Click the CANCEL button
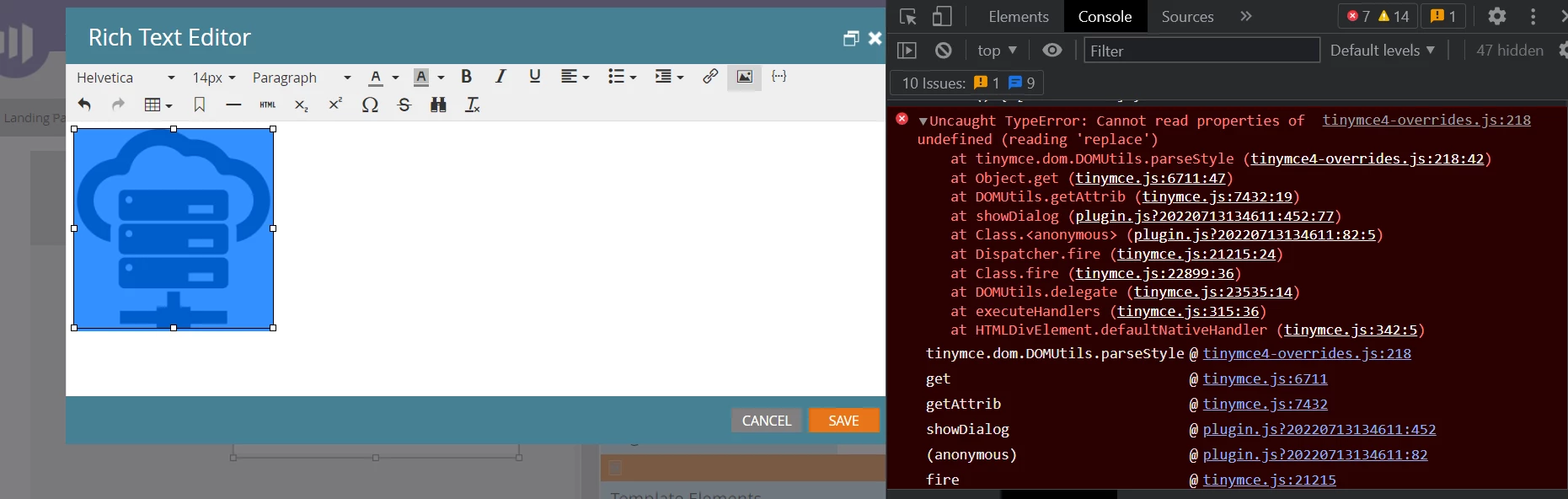This screenshot has width=1568, height=499. 767,421
